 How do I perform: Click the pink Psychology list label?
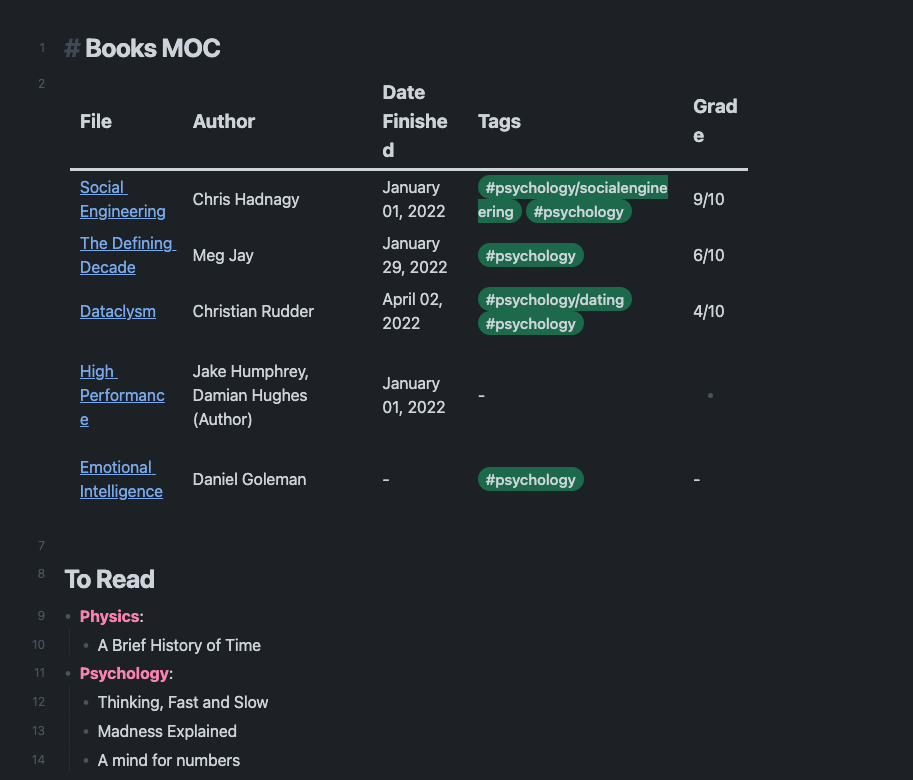click(124, 673)
